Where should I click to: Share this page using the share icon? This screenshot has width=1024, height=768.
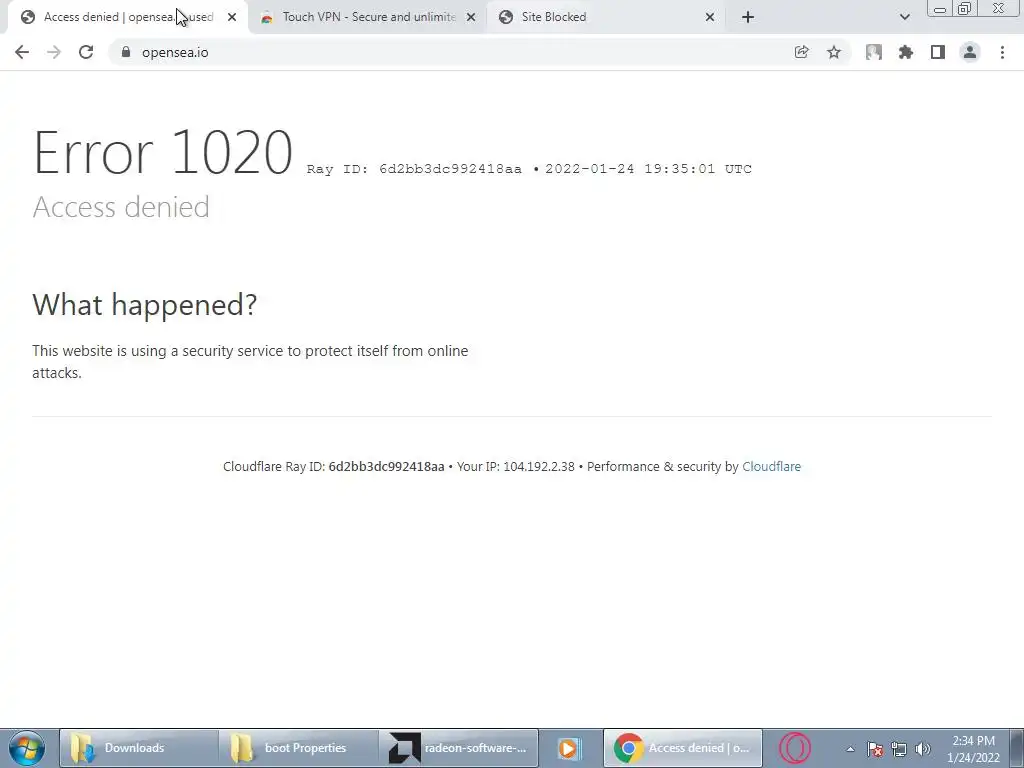coord(801,52)
